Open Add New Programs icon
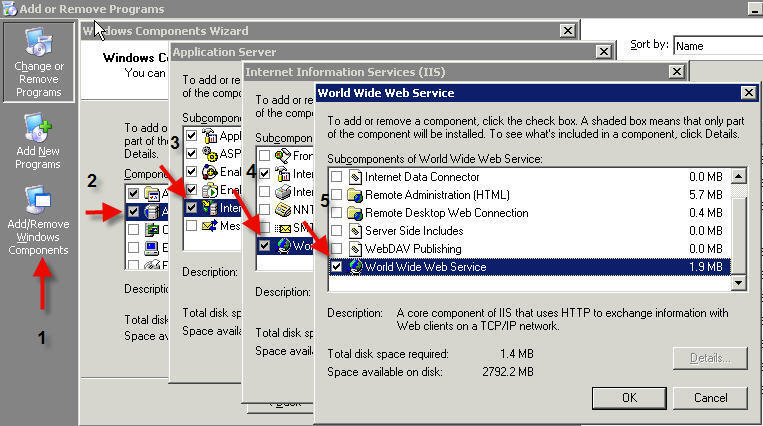763x426 pixels. [38, 129]
